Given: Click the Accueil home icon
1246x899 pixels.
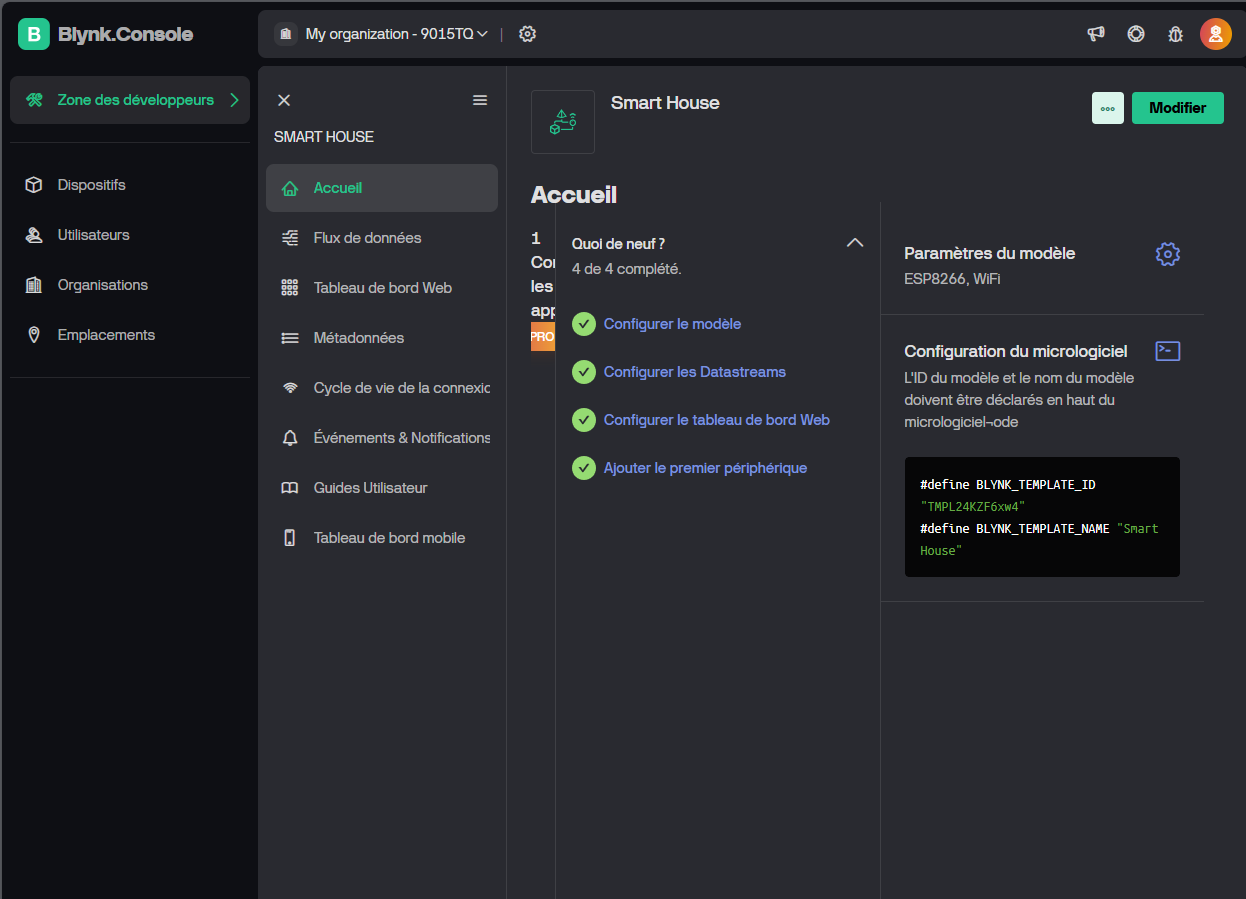Looking at the screenshot, I should tap(290, 188).
